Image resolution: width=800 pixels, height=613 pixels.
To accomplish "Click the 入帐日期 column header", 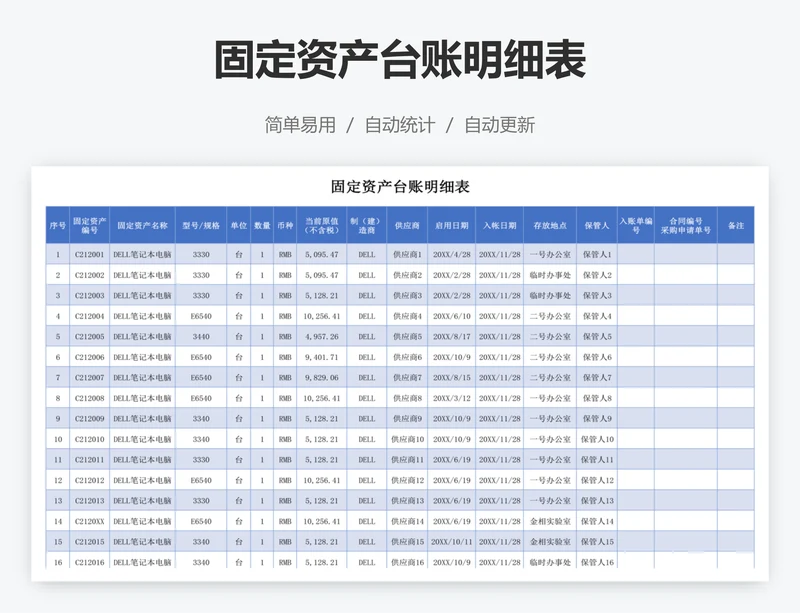I will coord(499,226).
